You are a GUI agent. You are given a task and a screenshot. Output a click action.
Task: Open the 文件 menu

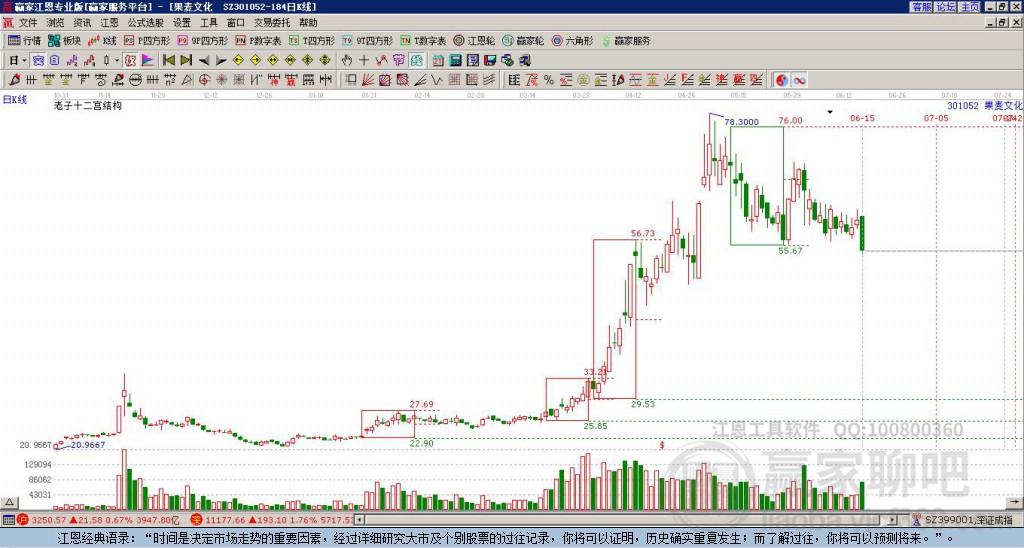(28, 23)
